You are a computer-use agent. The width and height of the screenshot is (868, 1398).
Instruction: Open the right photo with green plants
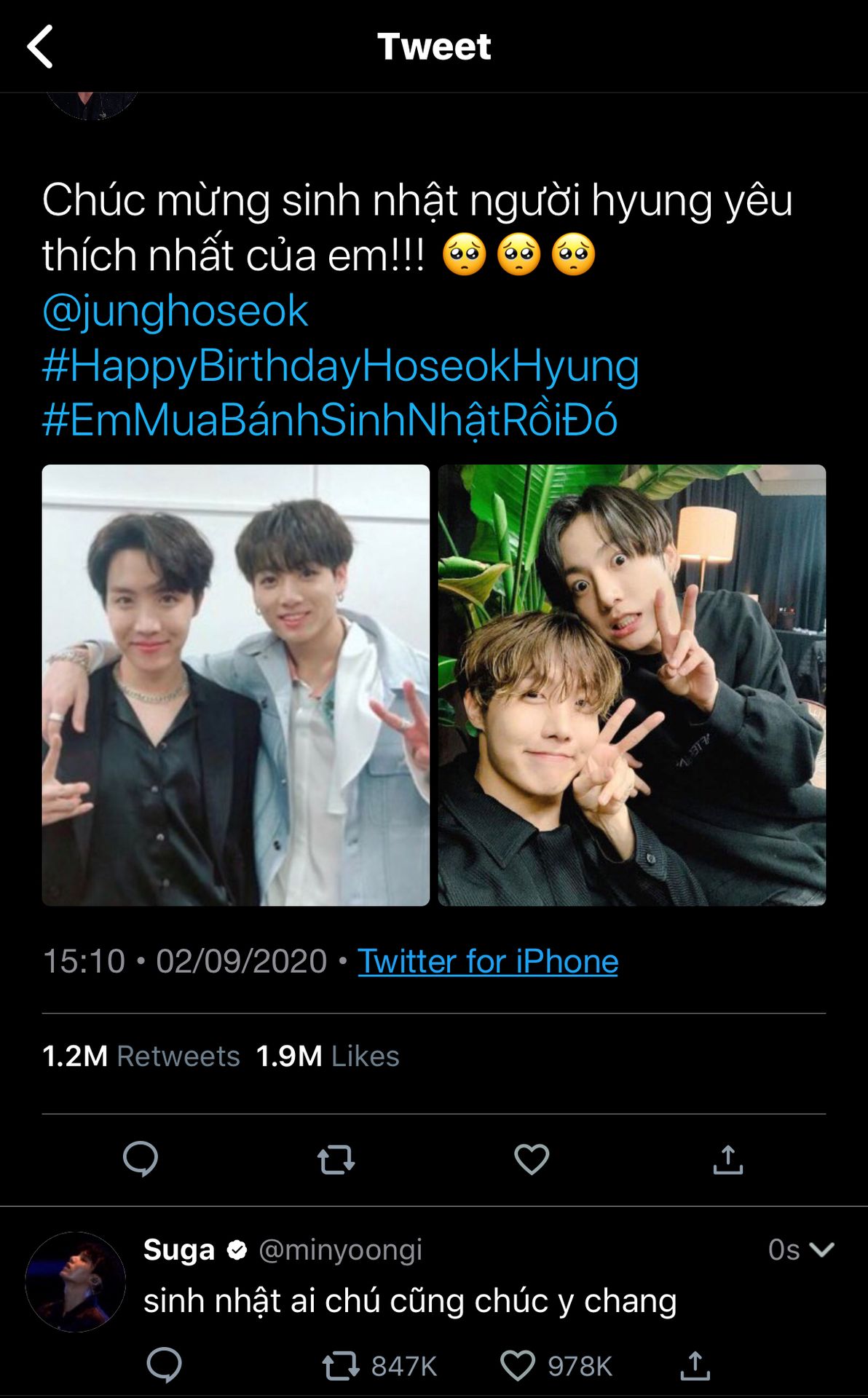pos(631,685)
